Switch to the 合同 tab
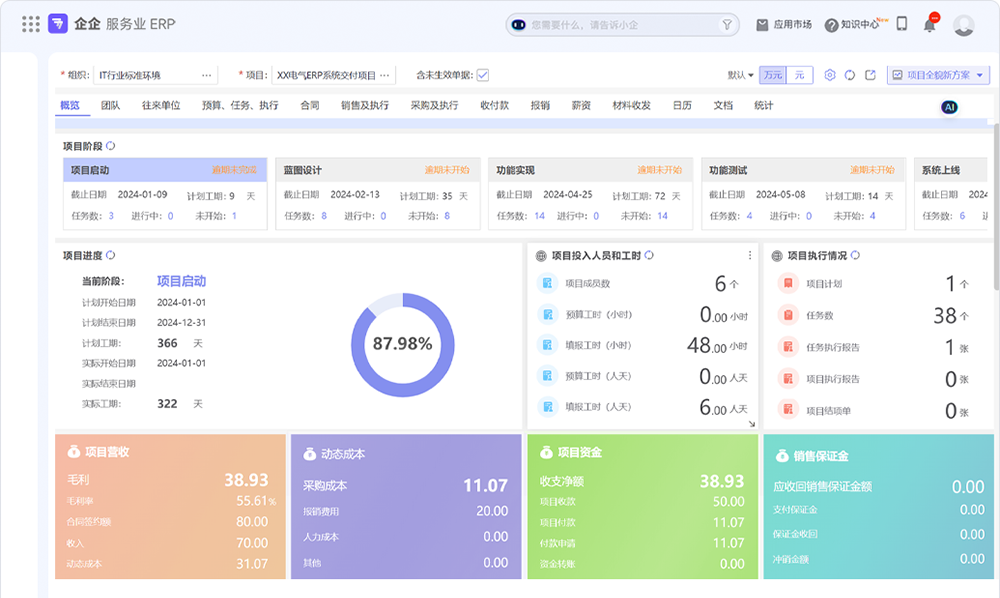The width and height of the screenshot is (1000, 598). [x=310, y=105]
